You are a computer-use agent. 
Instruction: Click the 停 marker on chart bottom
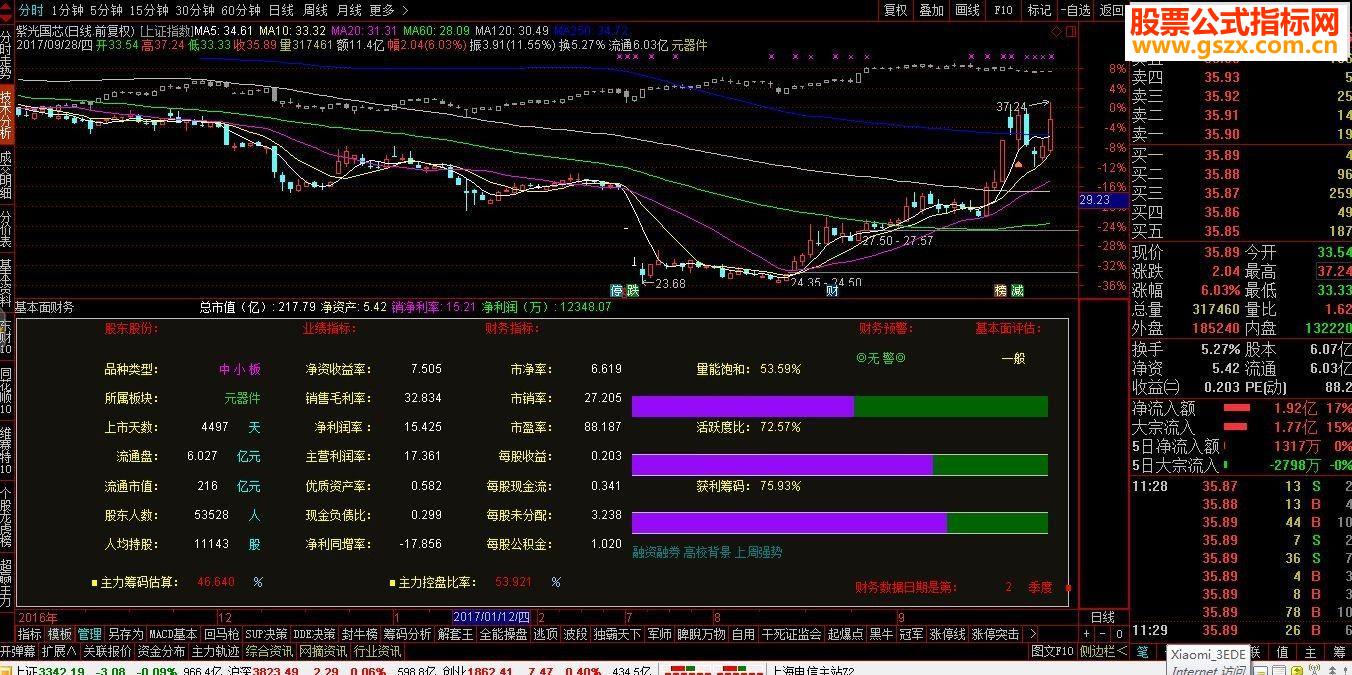[618, 291]
